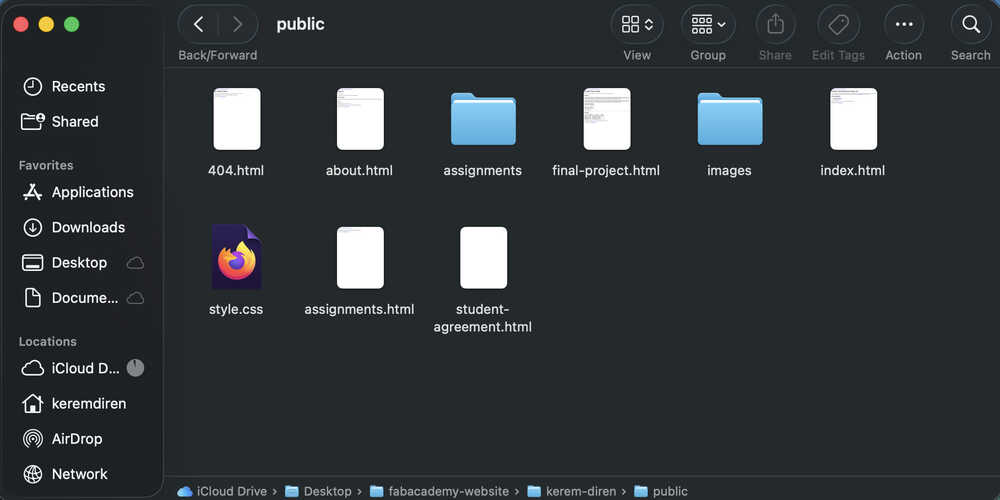Screen dimensions: 1000x500
Task: Click the images folder name
Action: coord(729,171)
